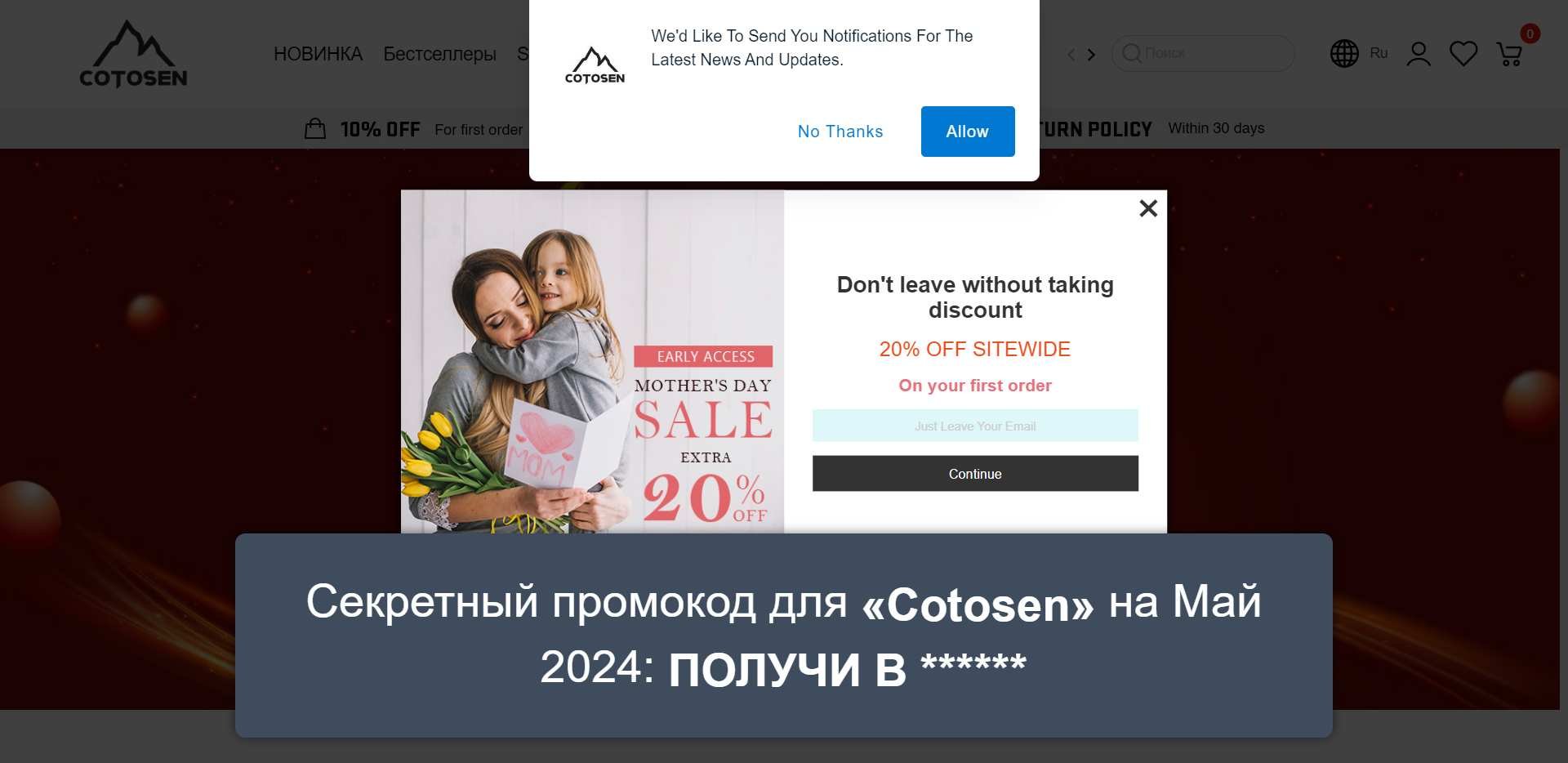Close the discount popup with X
The width and height of the screenshot is (1568, 763).
tap(1148, 208)
